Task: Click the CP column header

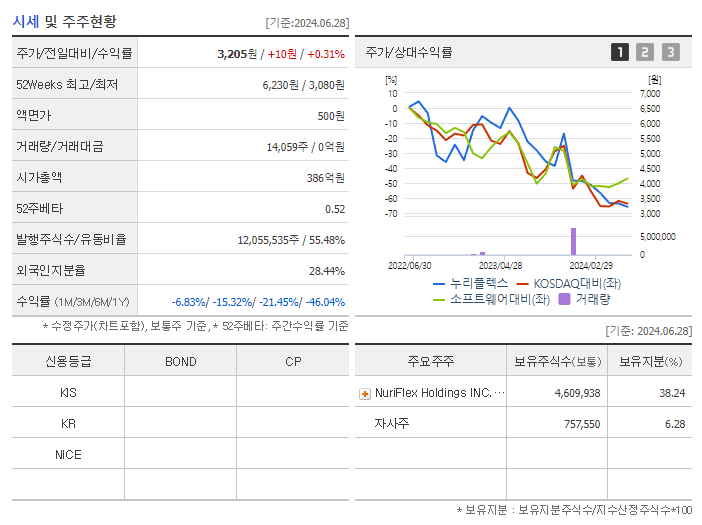Action: pyautogui.click(x=293, y=362)
